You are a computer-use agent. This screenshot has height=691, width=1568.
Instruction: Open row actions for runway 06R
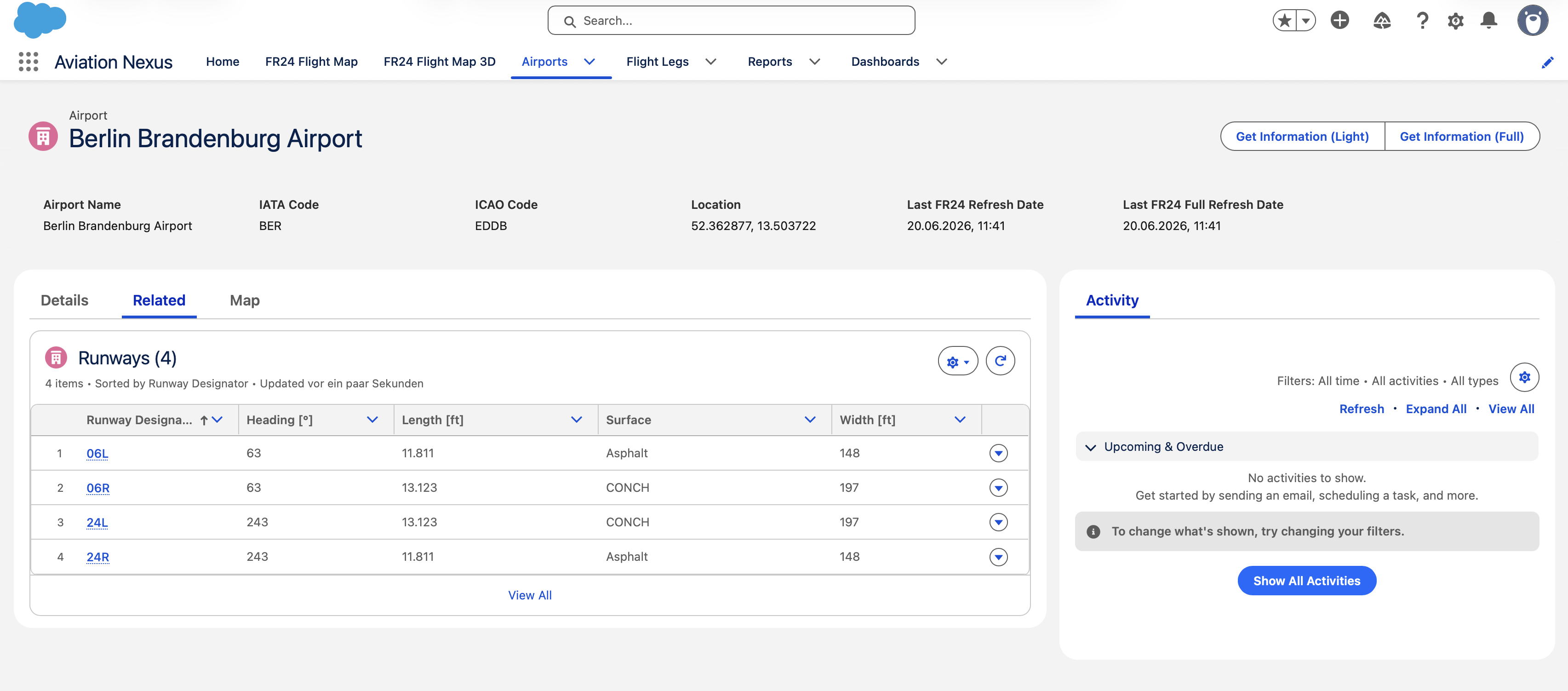[x=998, y=488]
